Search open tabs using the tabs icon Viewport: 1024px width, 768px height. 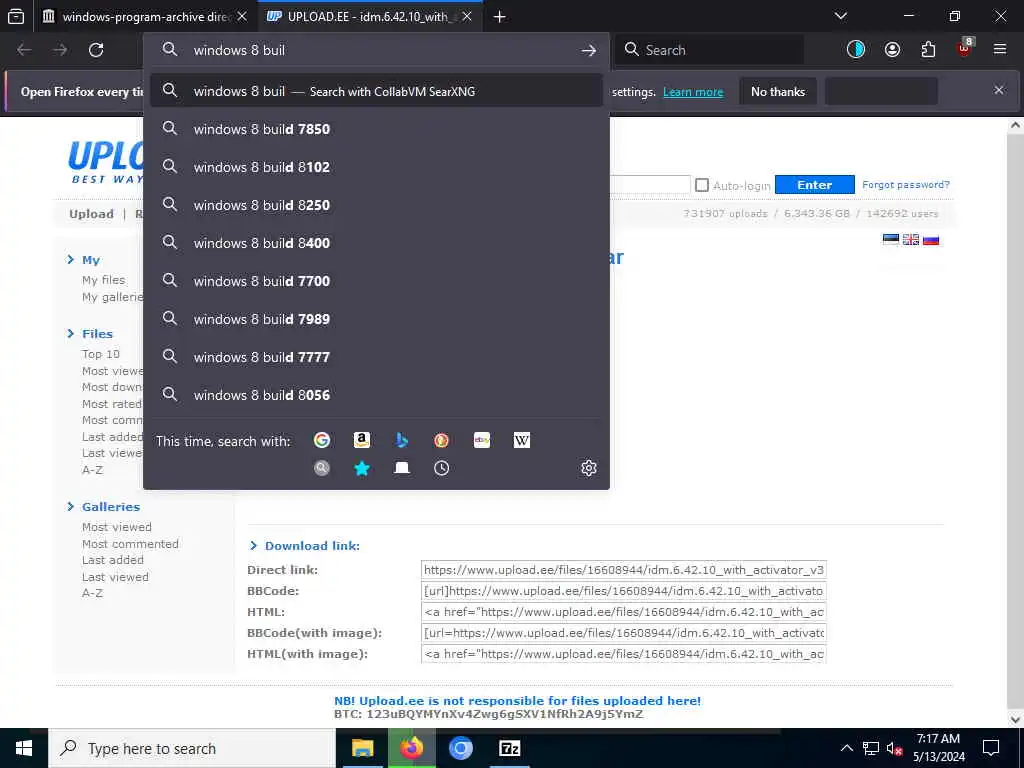click(x=402, y=468)
